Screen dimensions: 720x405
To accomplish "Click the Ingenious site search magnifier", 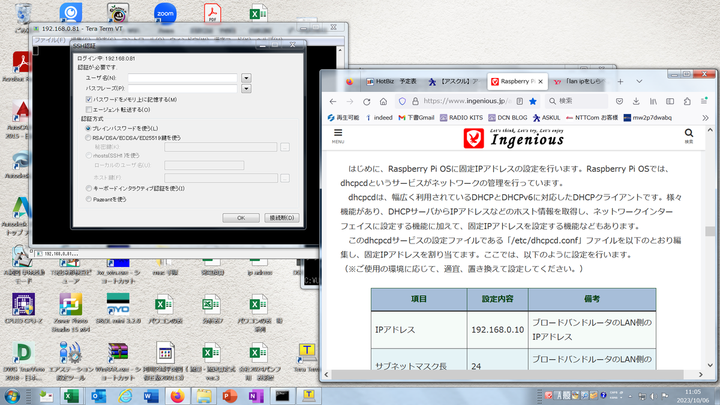I will click(x=689, y=135).
